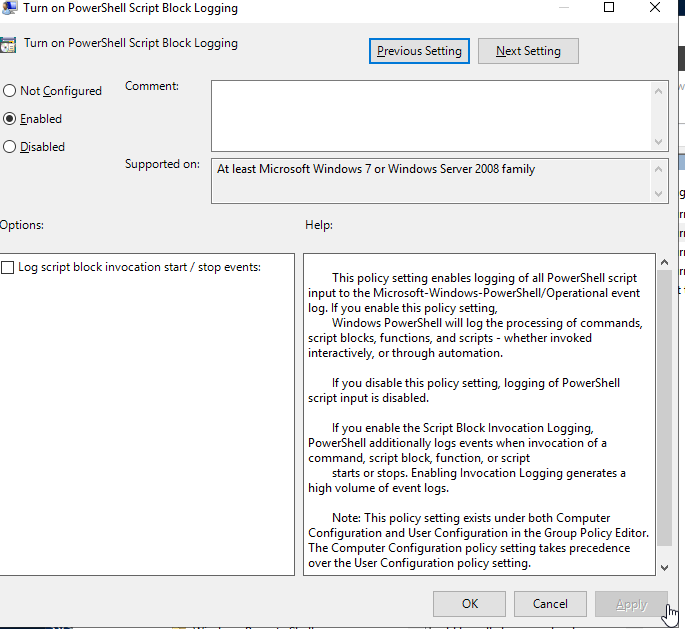Screen dimensions: 685x629
Task: Click inside the Comment text field
Action: [430, 116]
